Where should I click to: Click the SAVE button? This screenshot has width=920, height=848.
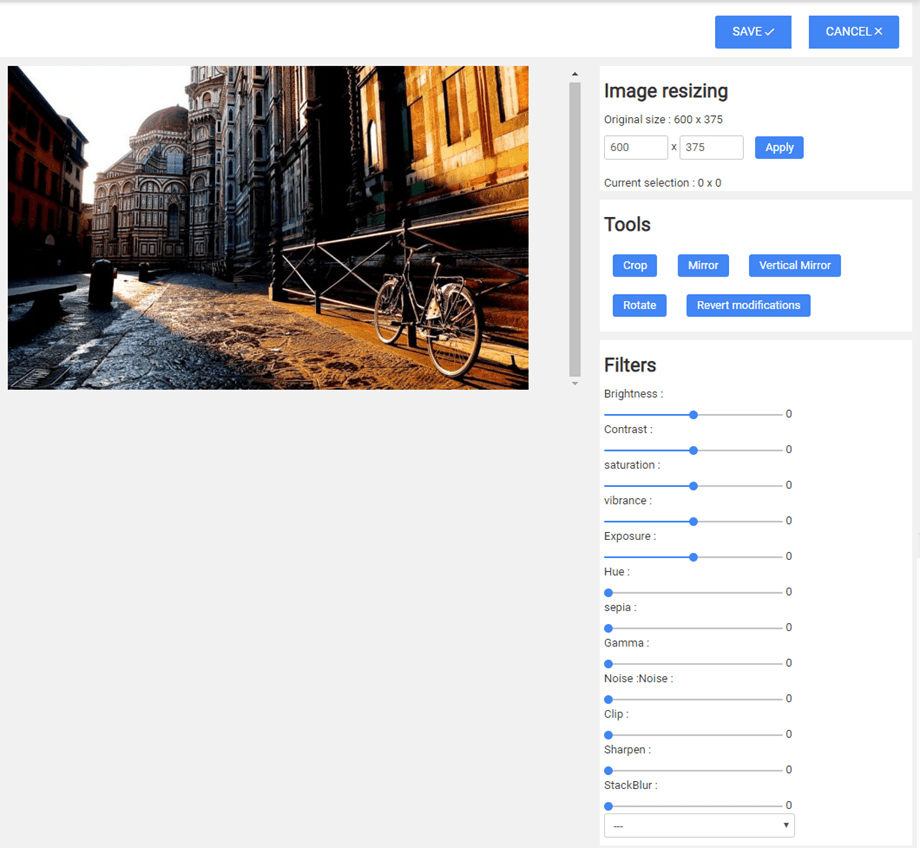coord(752,32)
